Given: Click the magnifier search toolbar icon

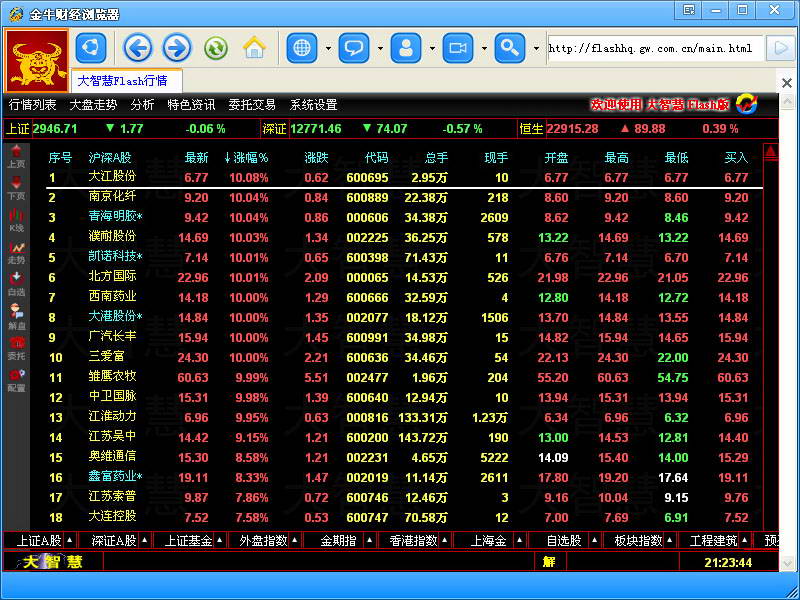Looking at the screenshot, I should 510,48.
